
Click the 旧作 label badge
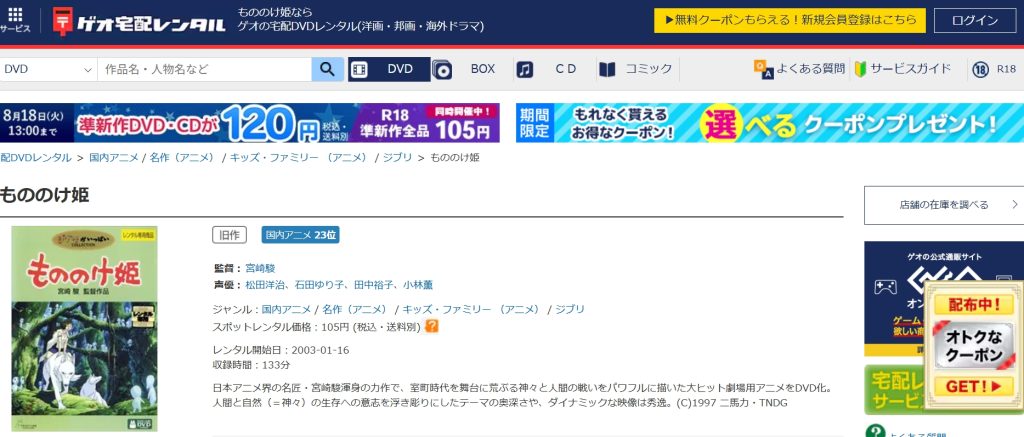229,235
